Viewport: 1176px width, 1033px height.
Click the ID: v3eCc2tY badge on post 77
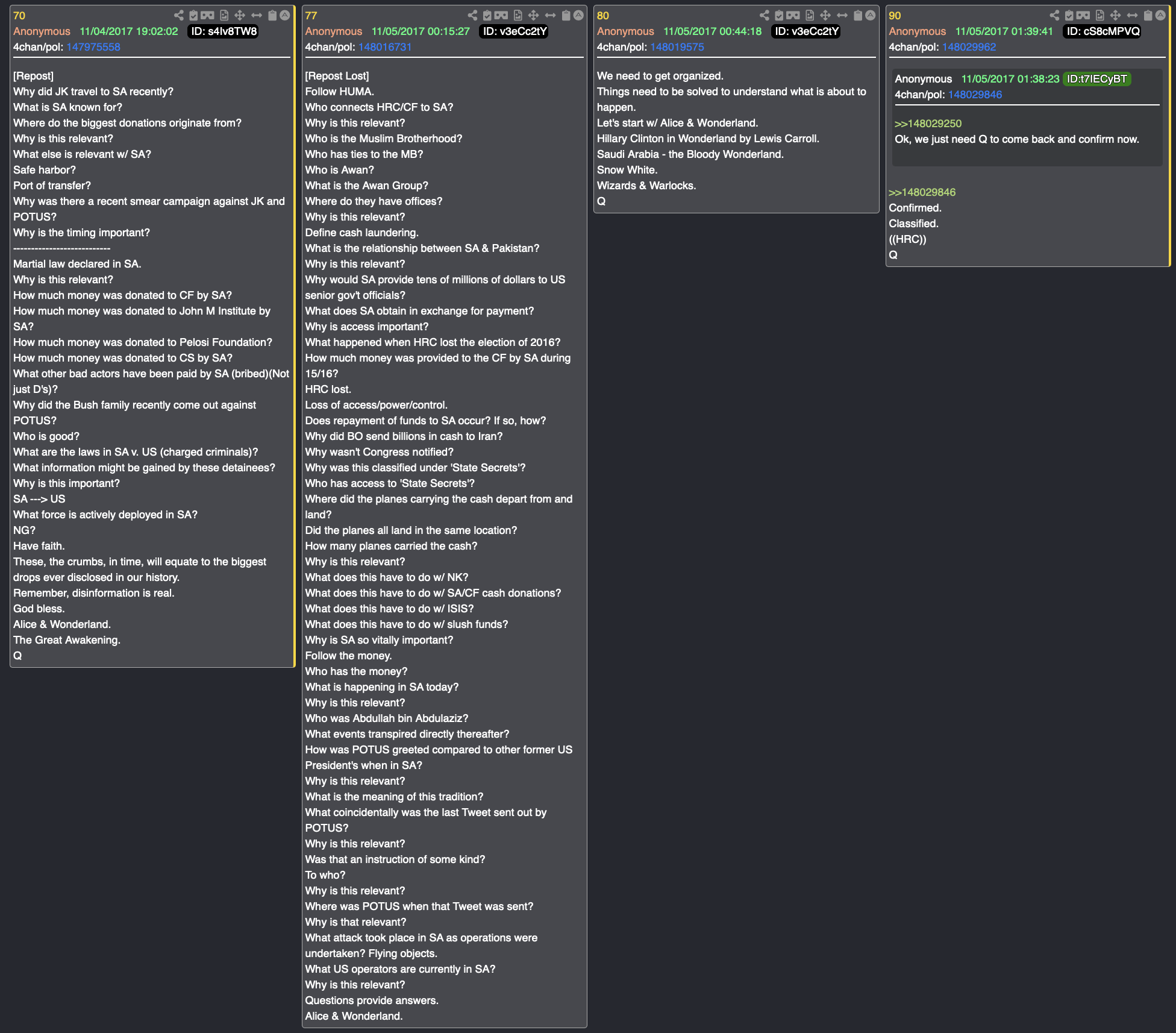pos(514,31)
